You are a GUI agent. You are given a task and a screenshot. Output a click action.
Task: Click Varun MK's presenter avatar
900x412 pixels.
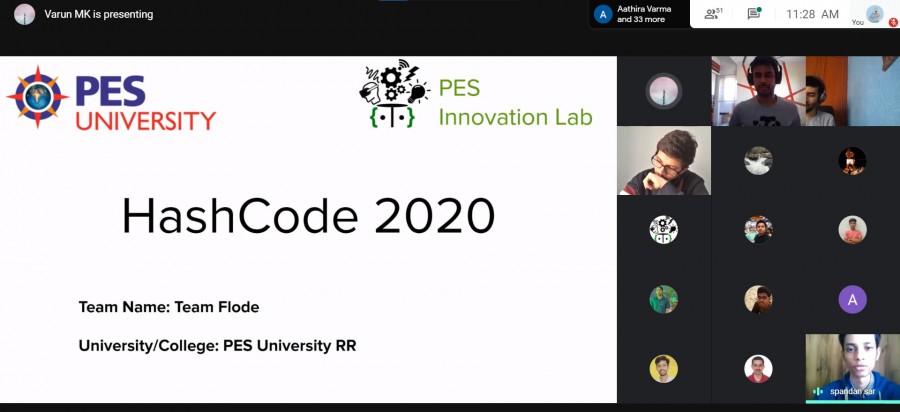coord(24,14)
